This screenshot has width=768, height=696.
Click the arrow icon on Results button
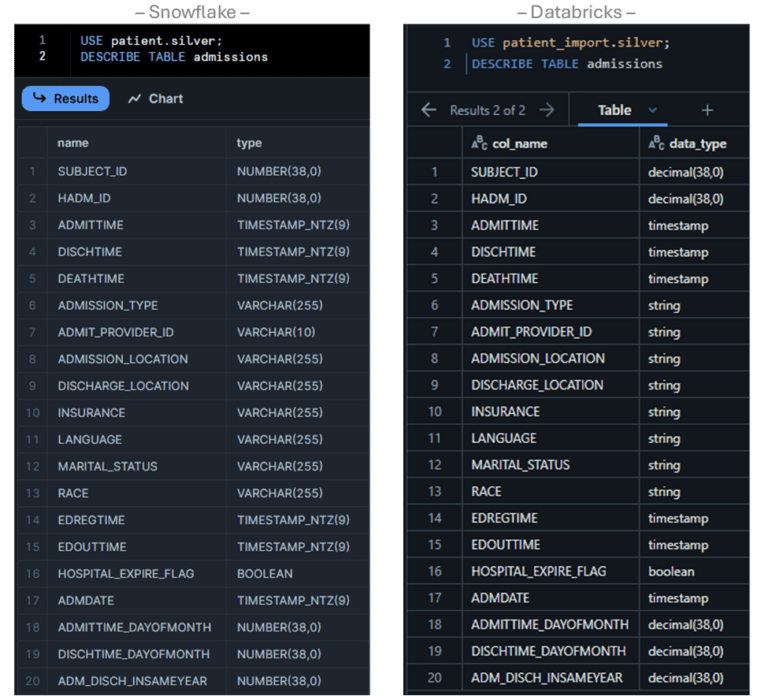[40, 98]
